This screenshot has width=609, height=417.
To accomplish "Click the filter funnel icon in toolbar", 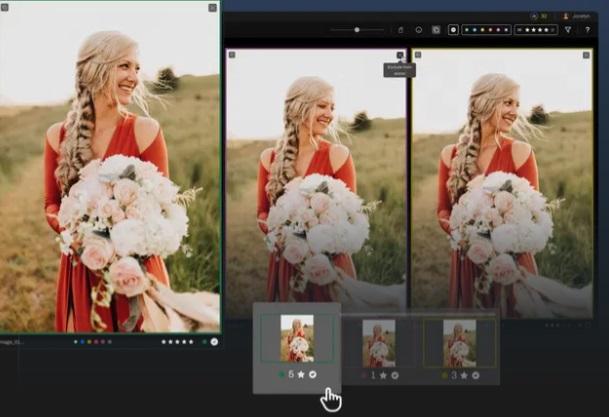I will coord(568,30).
